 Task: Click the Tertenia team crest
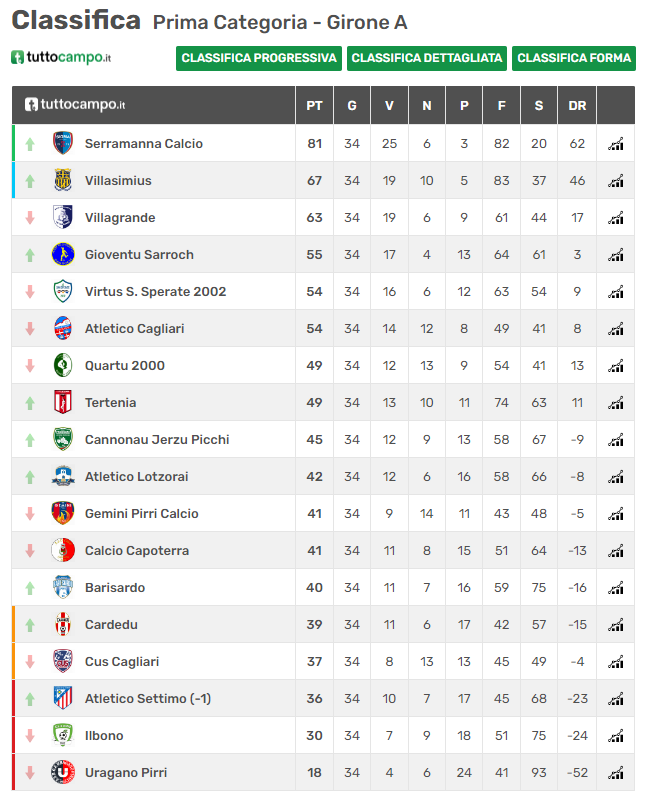coord(63,402)
